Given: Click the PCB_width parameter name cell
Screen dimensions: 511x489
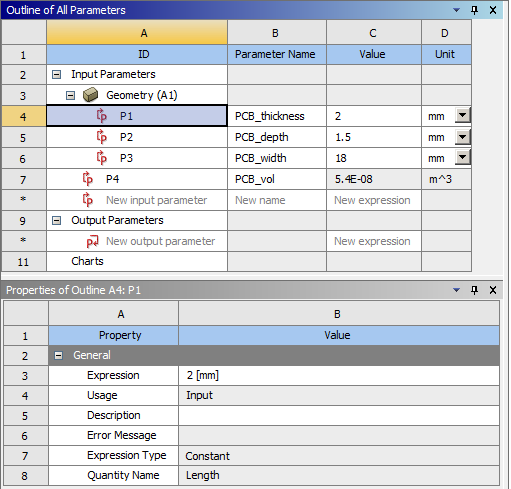Looking at the screenshot, I should click(277, 158).
